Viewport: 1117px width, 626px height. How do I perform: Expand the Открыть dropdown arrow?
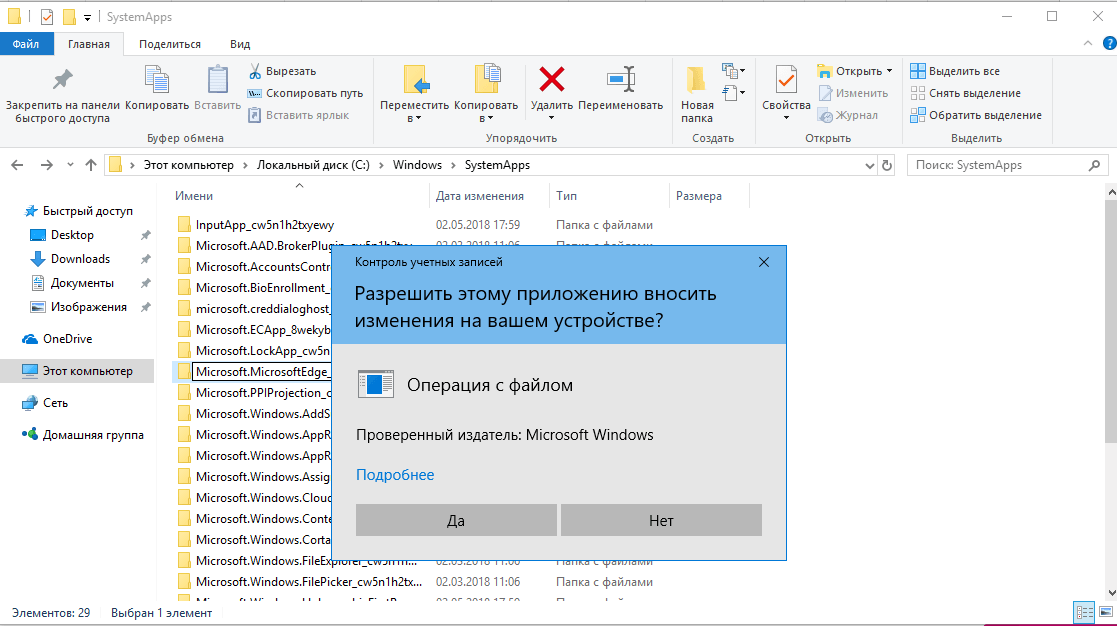point(890,71)
